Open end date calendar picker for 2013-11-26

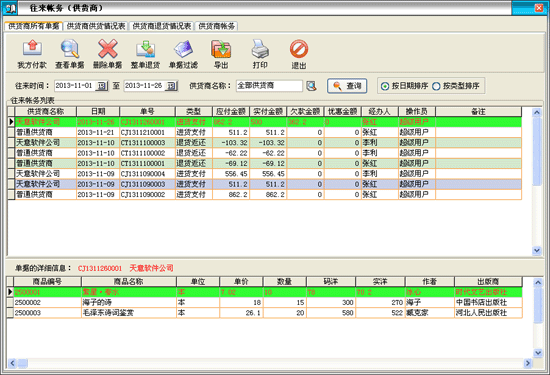[171, 86]
